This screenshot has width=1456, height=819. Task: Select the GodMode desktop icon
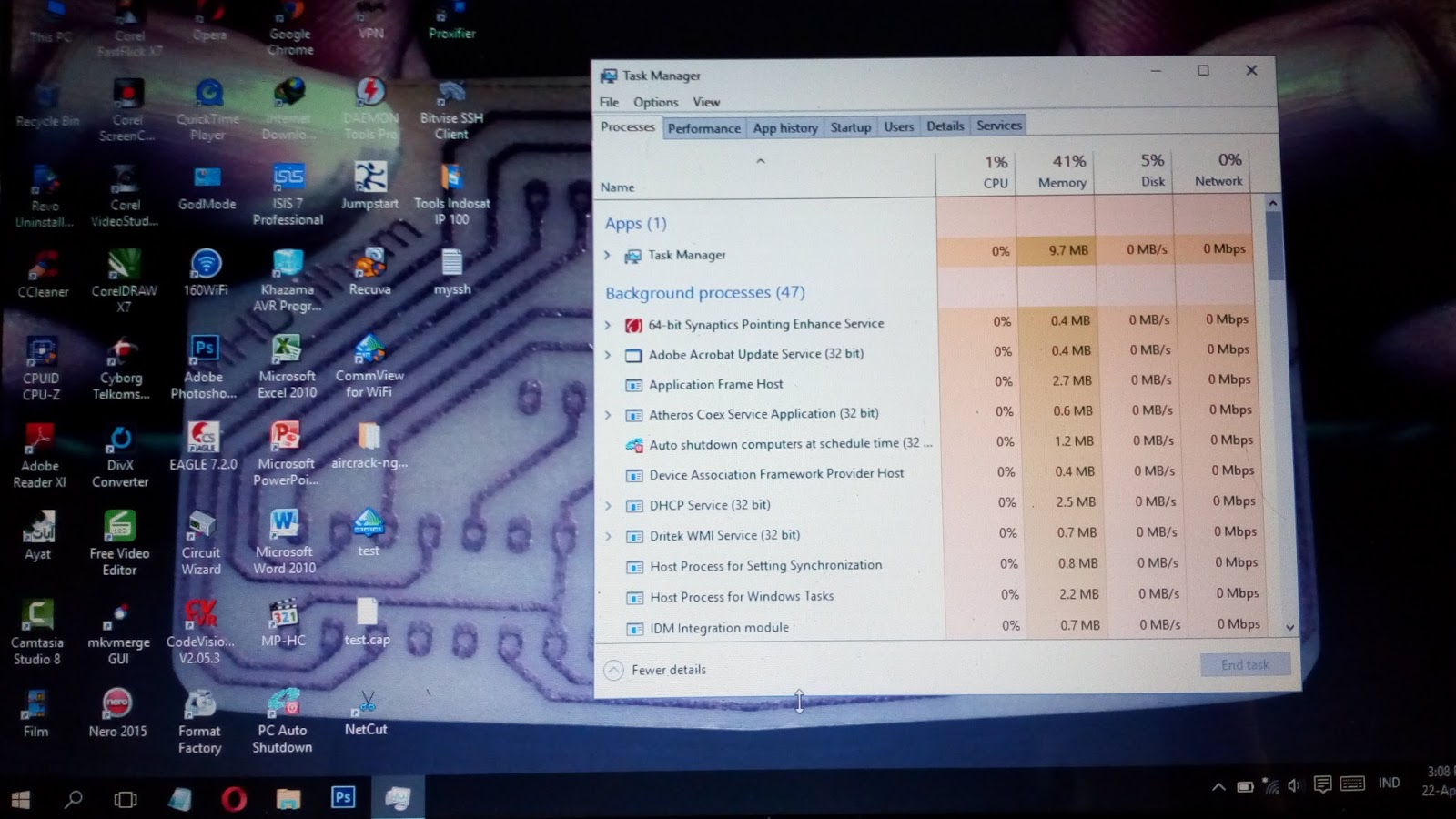click(x=207, y=187)
